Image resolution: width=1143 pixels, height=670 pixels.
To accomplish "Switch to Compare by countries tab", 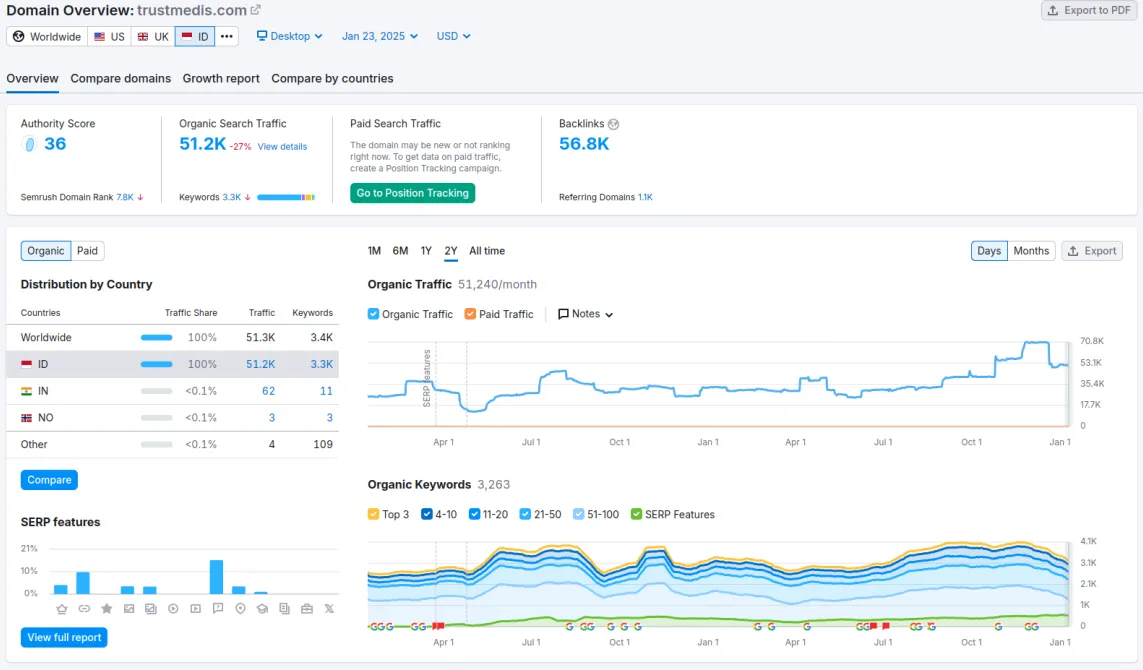I will pyautogui.click(x=332, y=79).
